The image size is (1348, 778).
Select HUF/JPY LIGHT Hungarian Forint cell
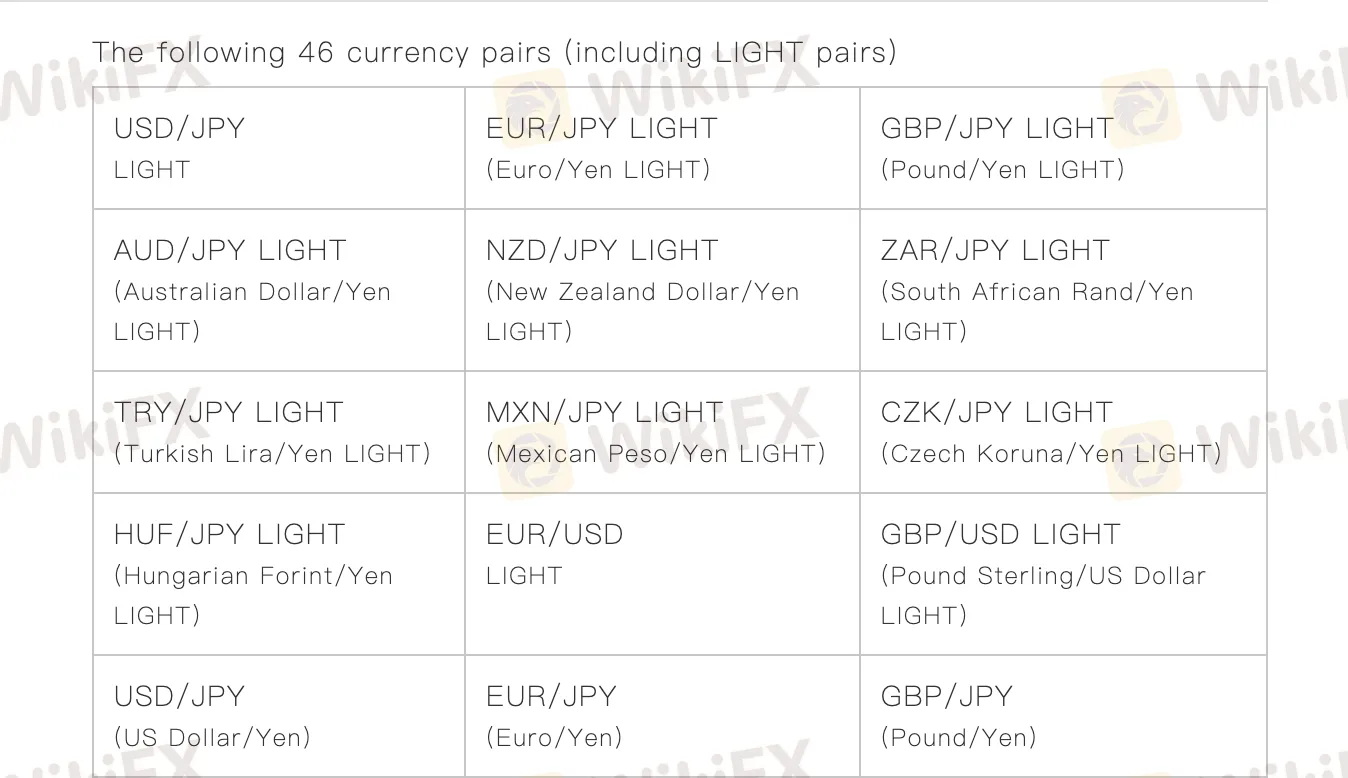coord(279,574)
